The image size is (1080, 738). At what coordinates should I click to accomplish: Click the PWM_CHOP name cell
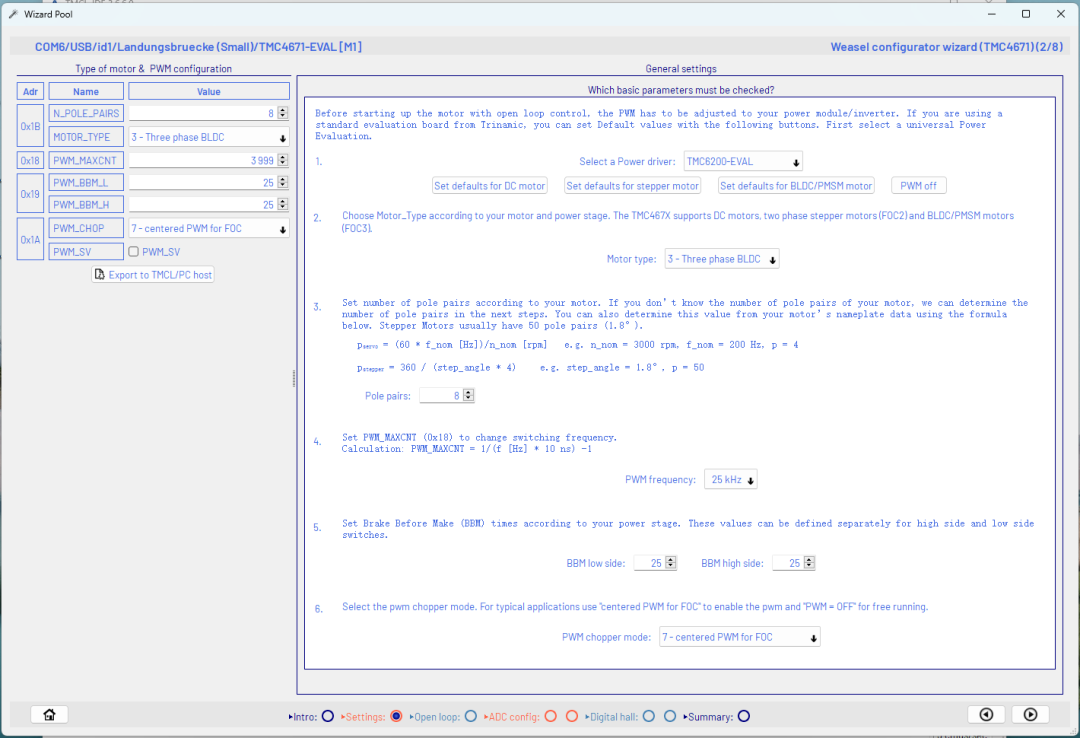(x=86, y=228)
